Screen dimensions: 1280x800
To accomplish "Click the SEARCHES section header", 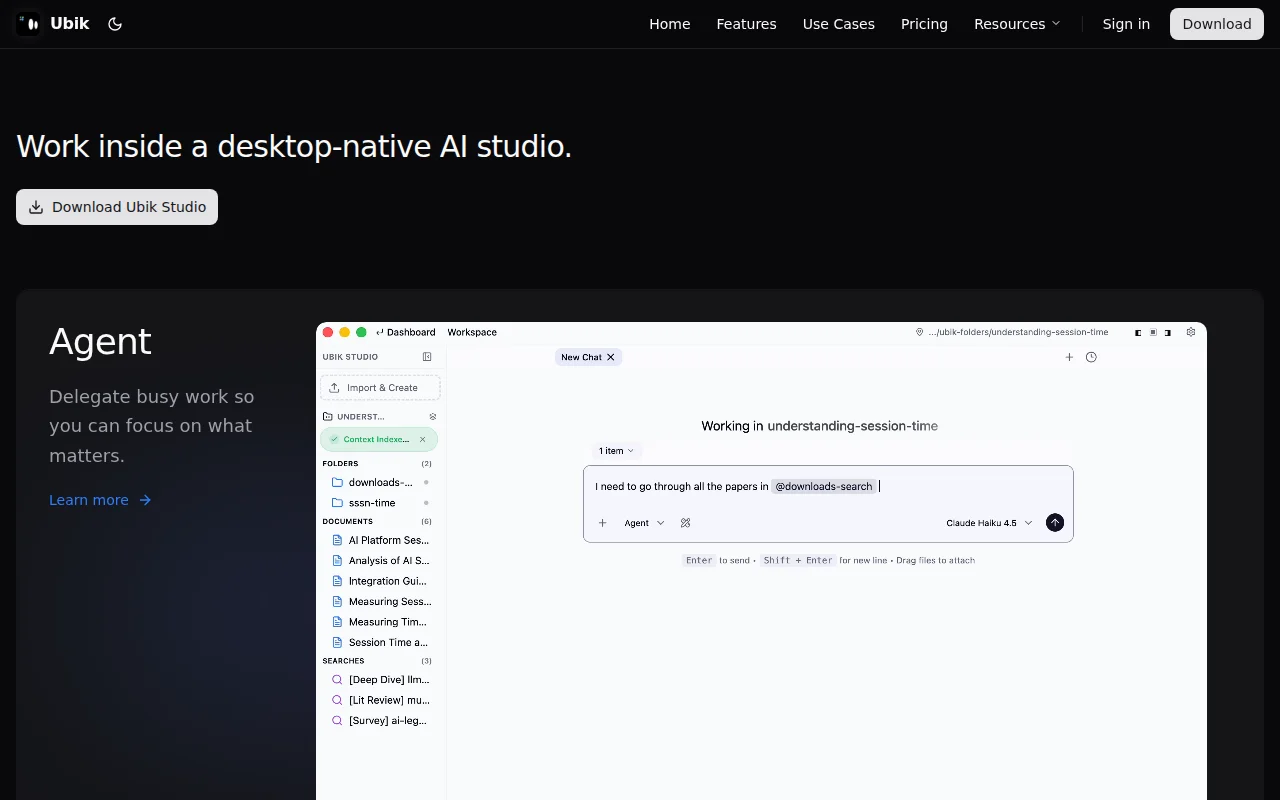I will click(x=343, y=661).
